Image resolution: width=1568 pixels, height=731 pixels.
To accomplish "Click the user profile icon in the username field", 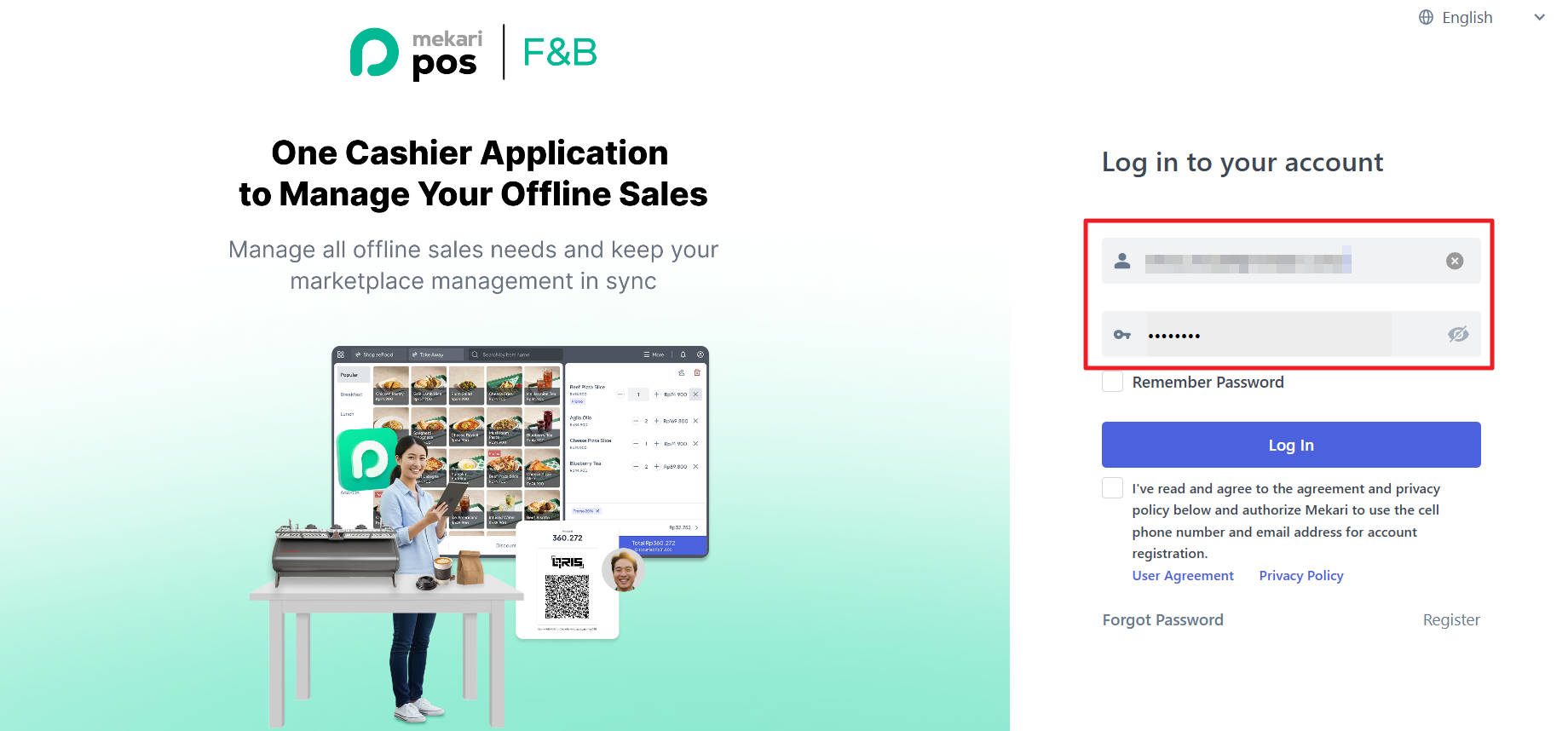I will 1122,261.
